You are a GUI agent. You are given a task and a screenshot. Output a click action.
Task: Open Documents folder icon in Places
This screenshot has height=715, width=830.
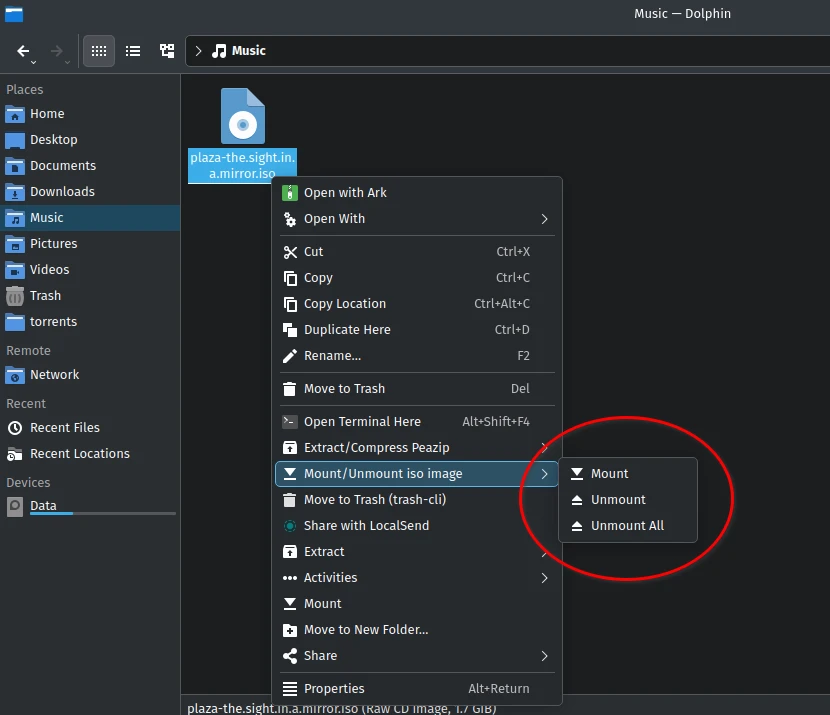click(x=15, y=166)
